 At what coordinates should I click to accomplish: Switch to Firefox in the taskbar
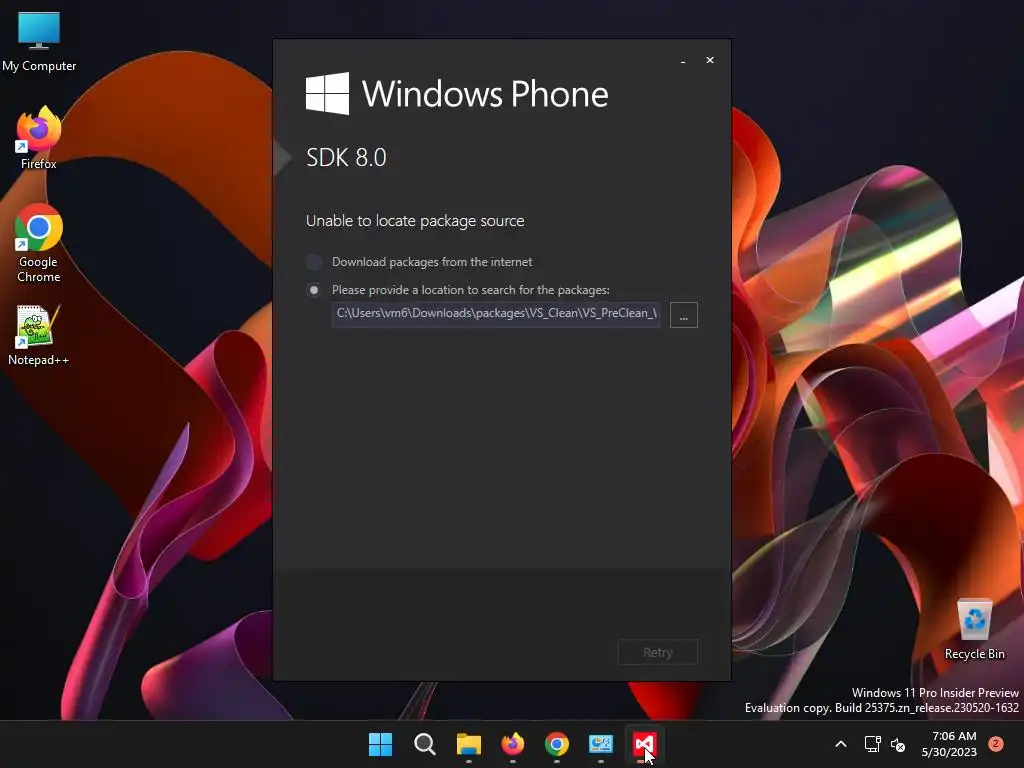pyautogui.click(x=513, y=744)
